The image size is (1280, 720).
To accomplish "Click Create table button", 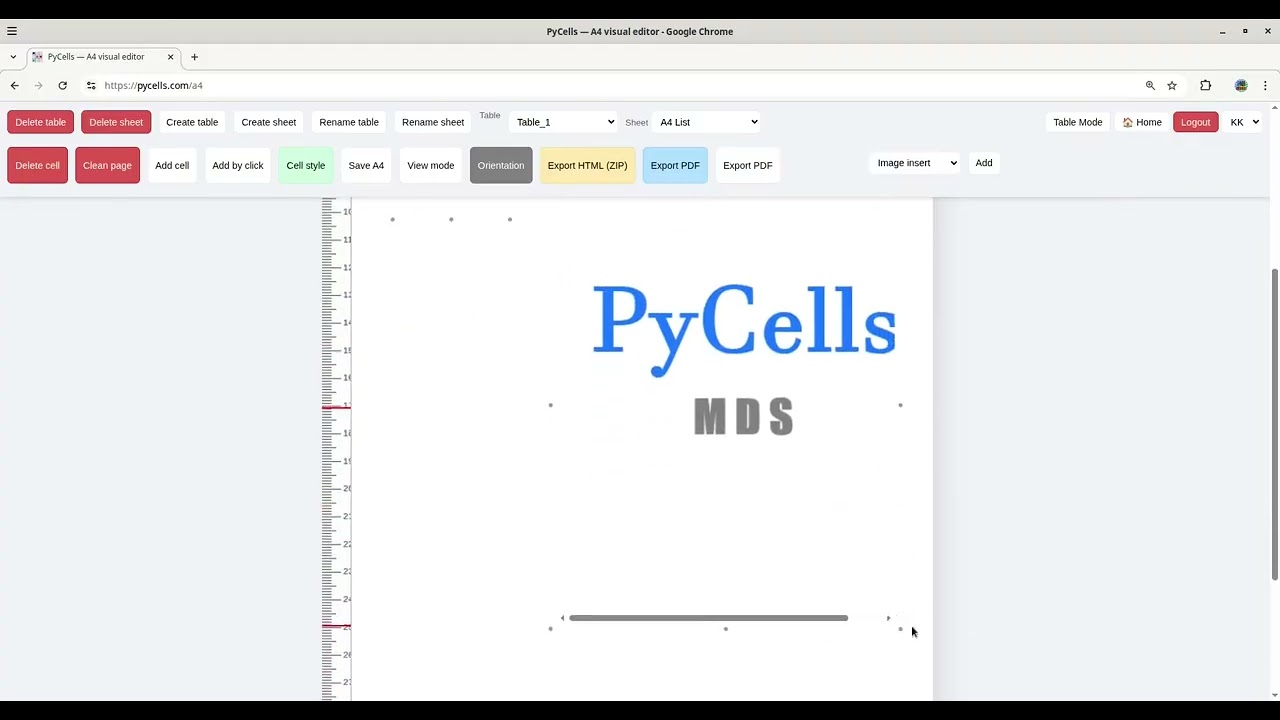I will pyautogui.click(x=192, y=122).
